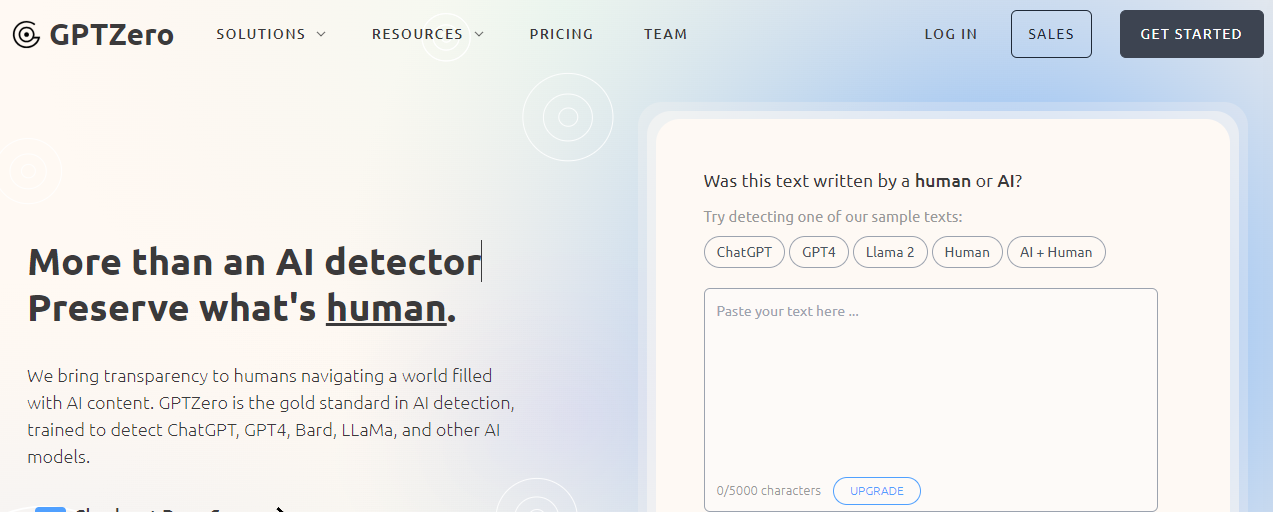Click the Was this text written question
1273x512 pixels.
863,181
